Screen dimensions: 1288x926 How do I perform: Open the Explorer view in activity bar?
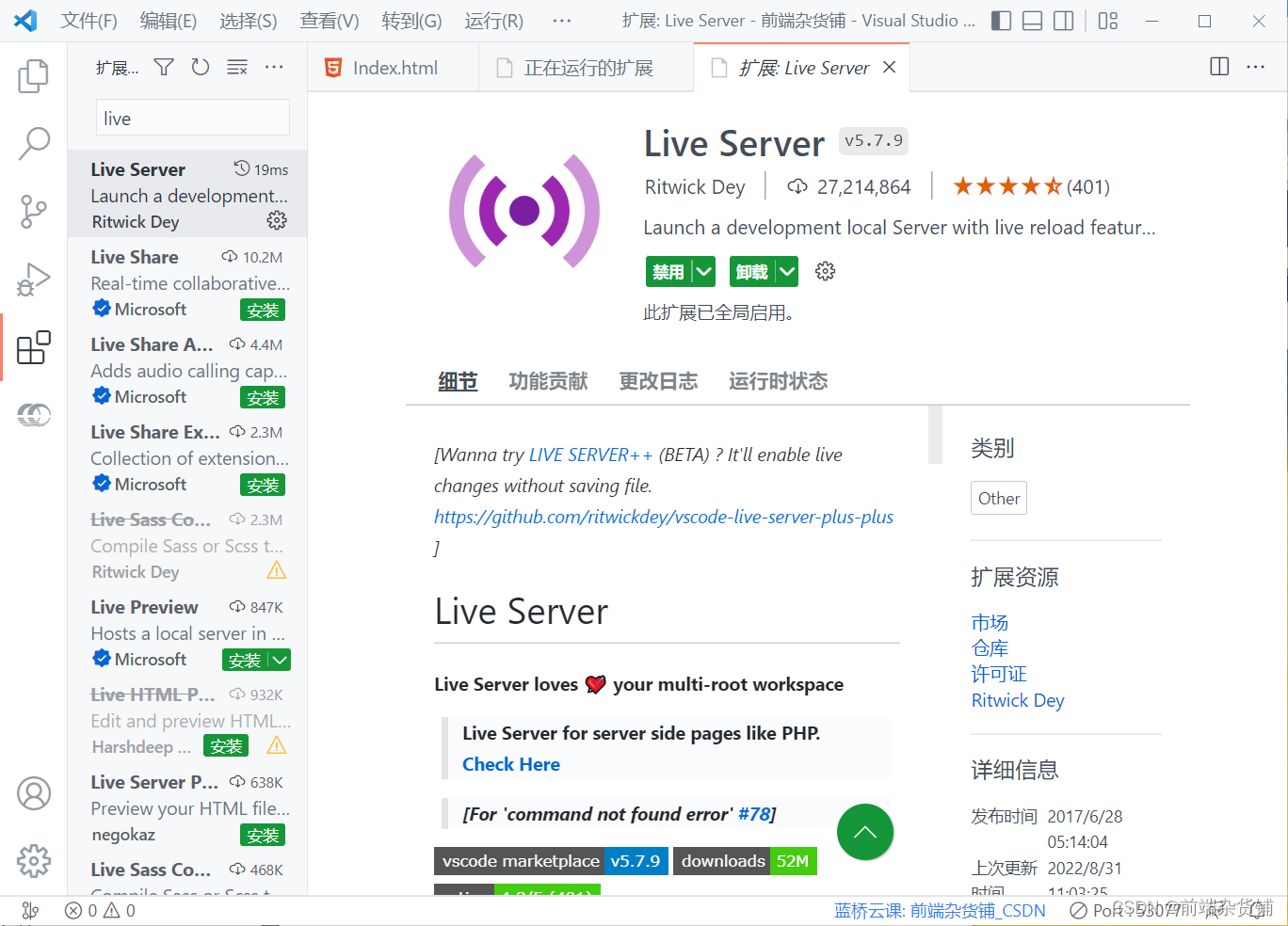34,76
